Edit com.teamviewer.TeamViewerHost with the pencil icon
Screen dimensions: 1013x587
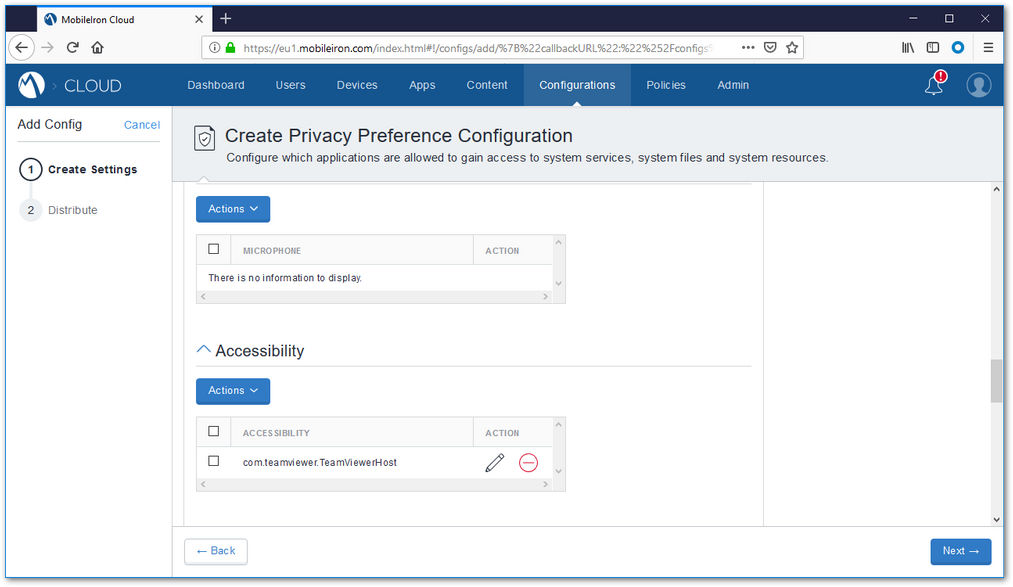495,462
